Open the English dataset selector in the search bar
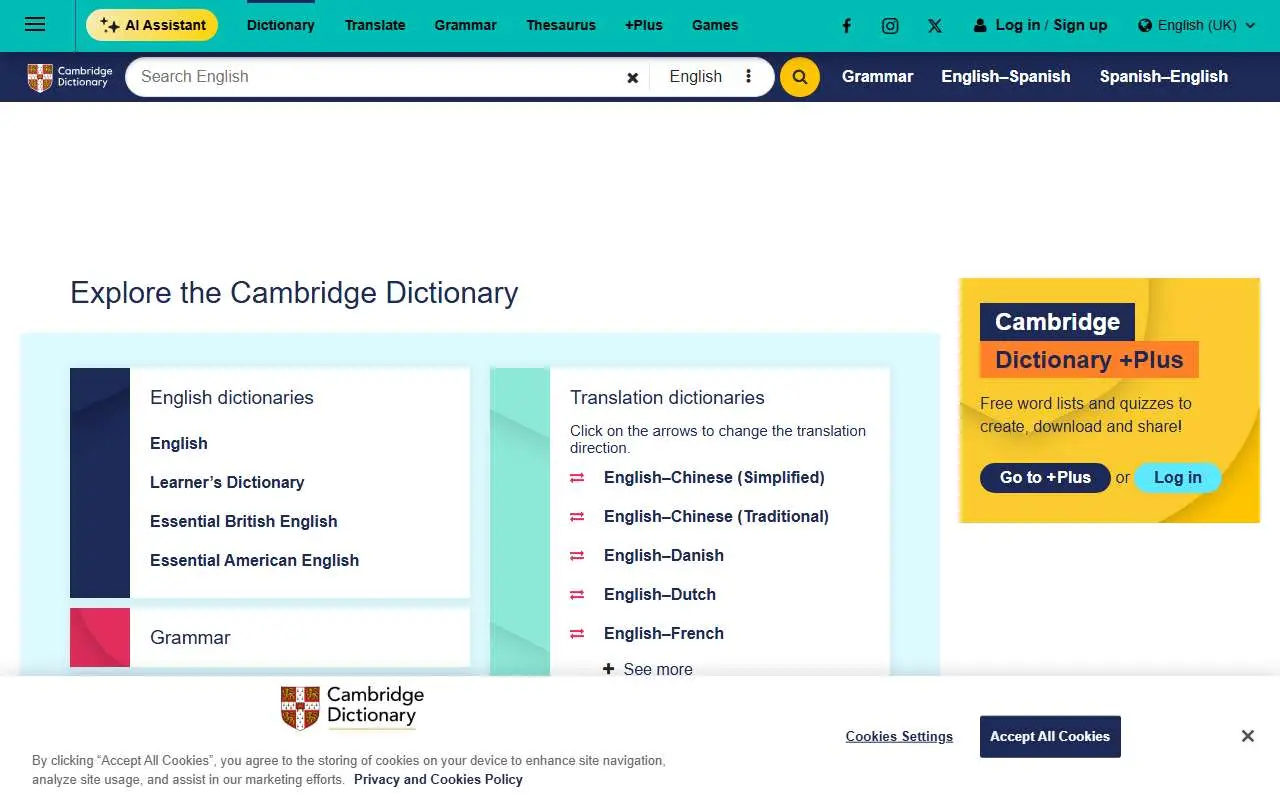This screenshot has height=800, width=1280. coord(695,77)
